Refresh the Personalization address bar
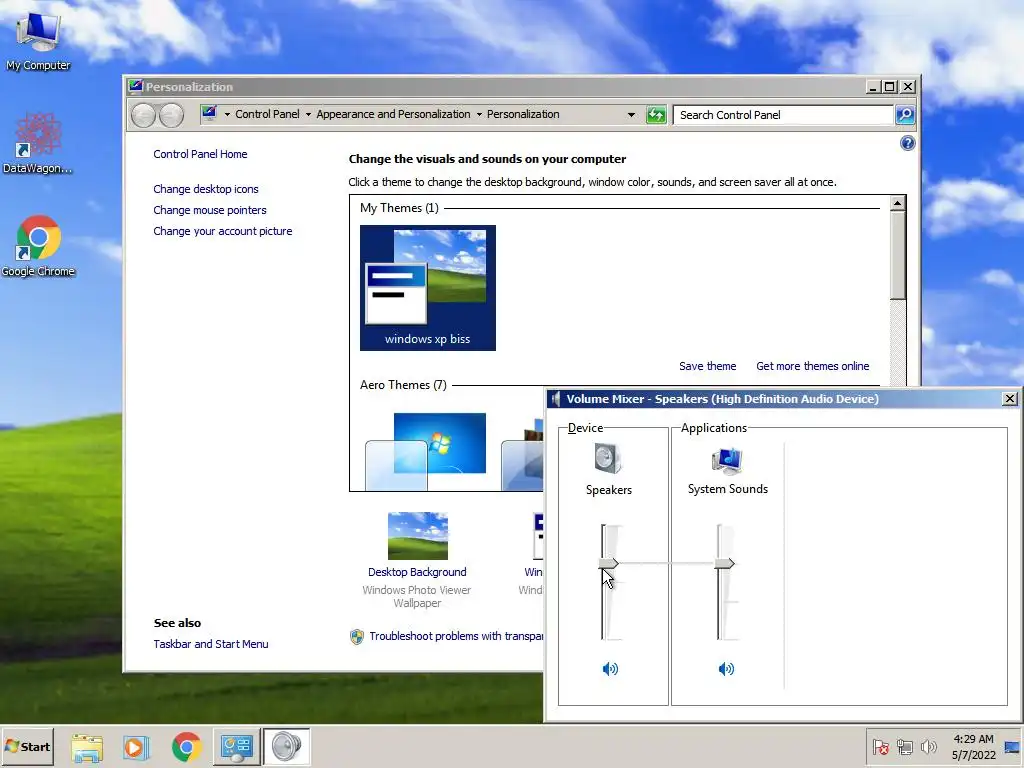 [656, 115]
